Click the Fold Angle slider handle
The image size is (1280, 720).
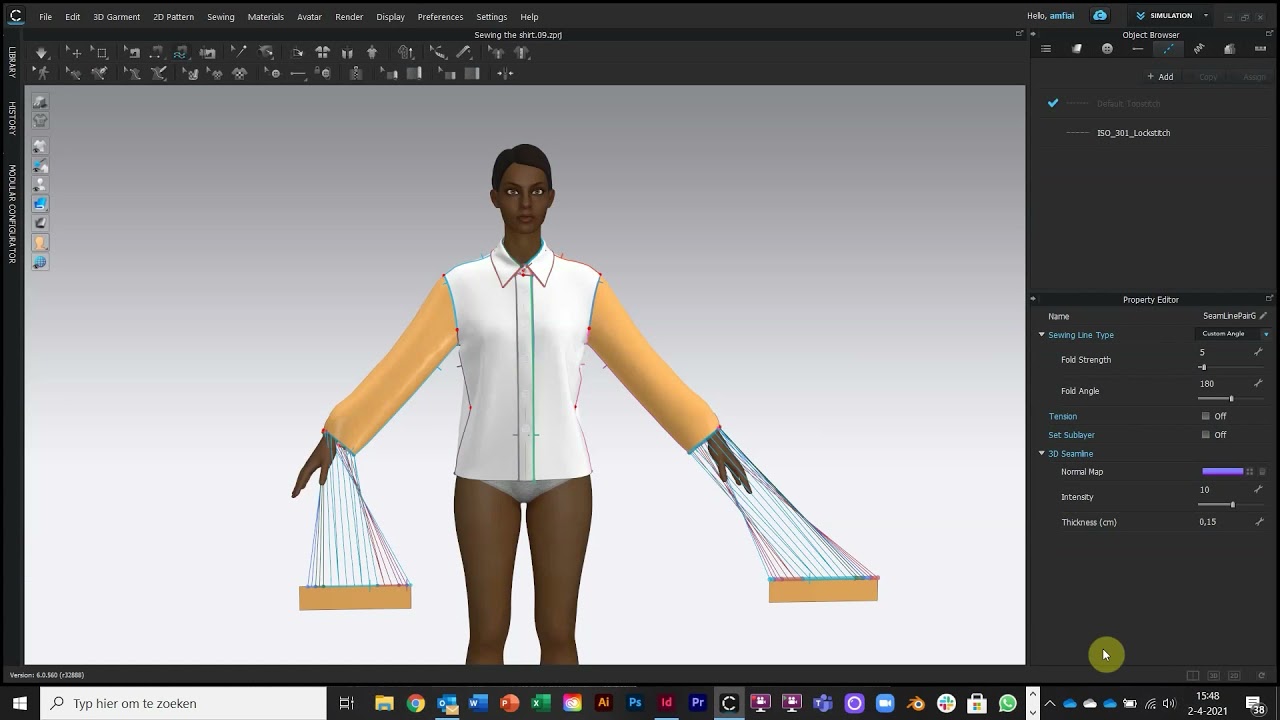click(1231, 399)
